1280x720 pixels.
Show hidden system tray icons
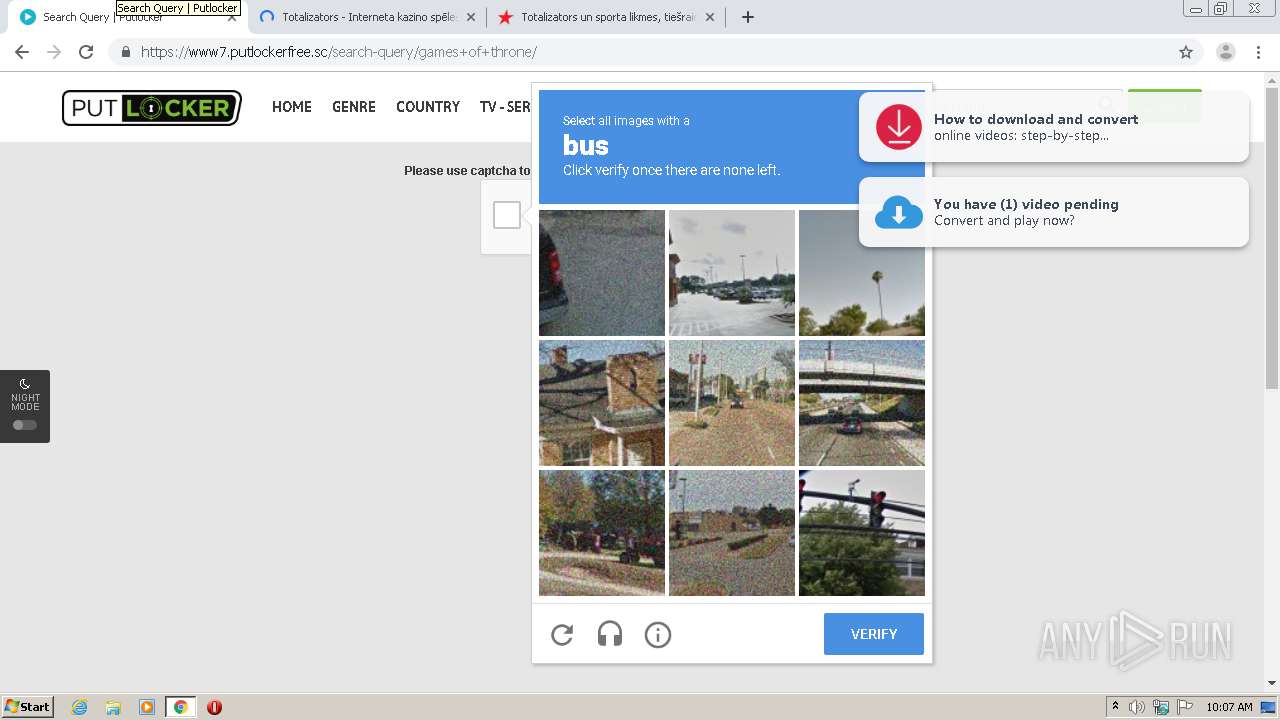[x=1115, y=707]
